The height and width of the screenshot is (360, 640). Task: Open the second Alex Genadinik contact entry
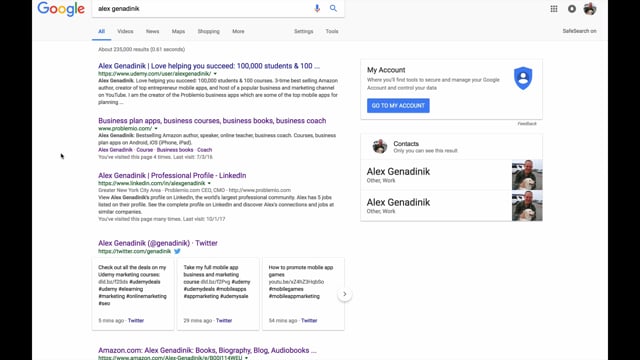pyautogui.click(x=436, y=206)
